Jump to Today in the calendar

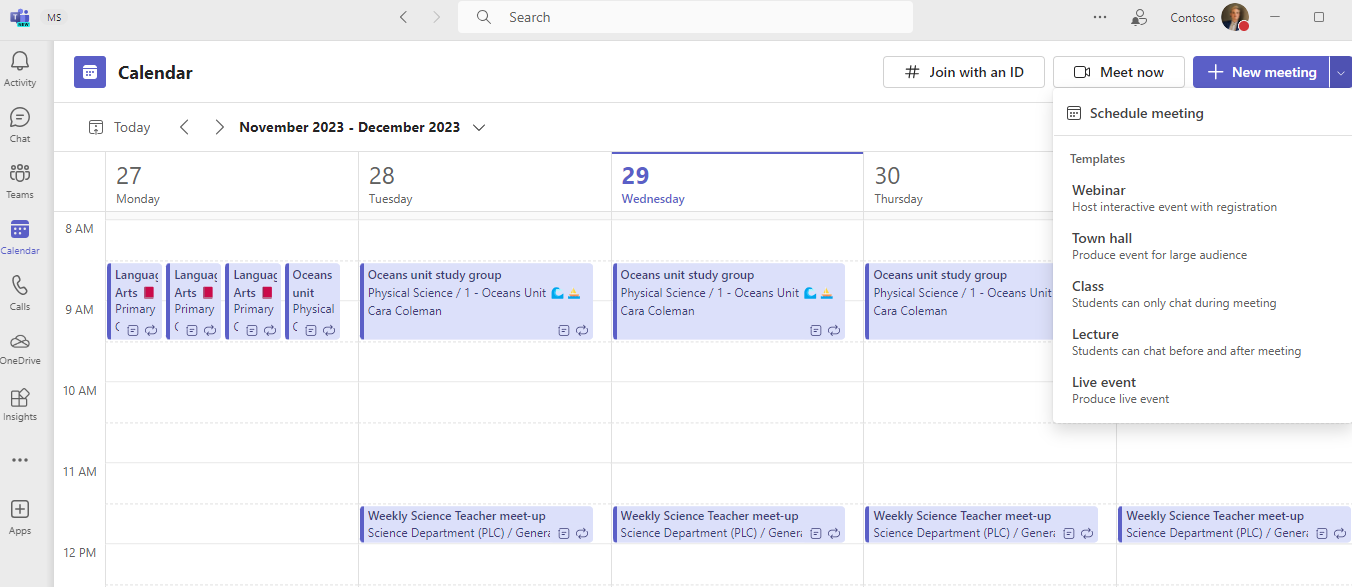click(120, 127)
